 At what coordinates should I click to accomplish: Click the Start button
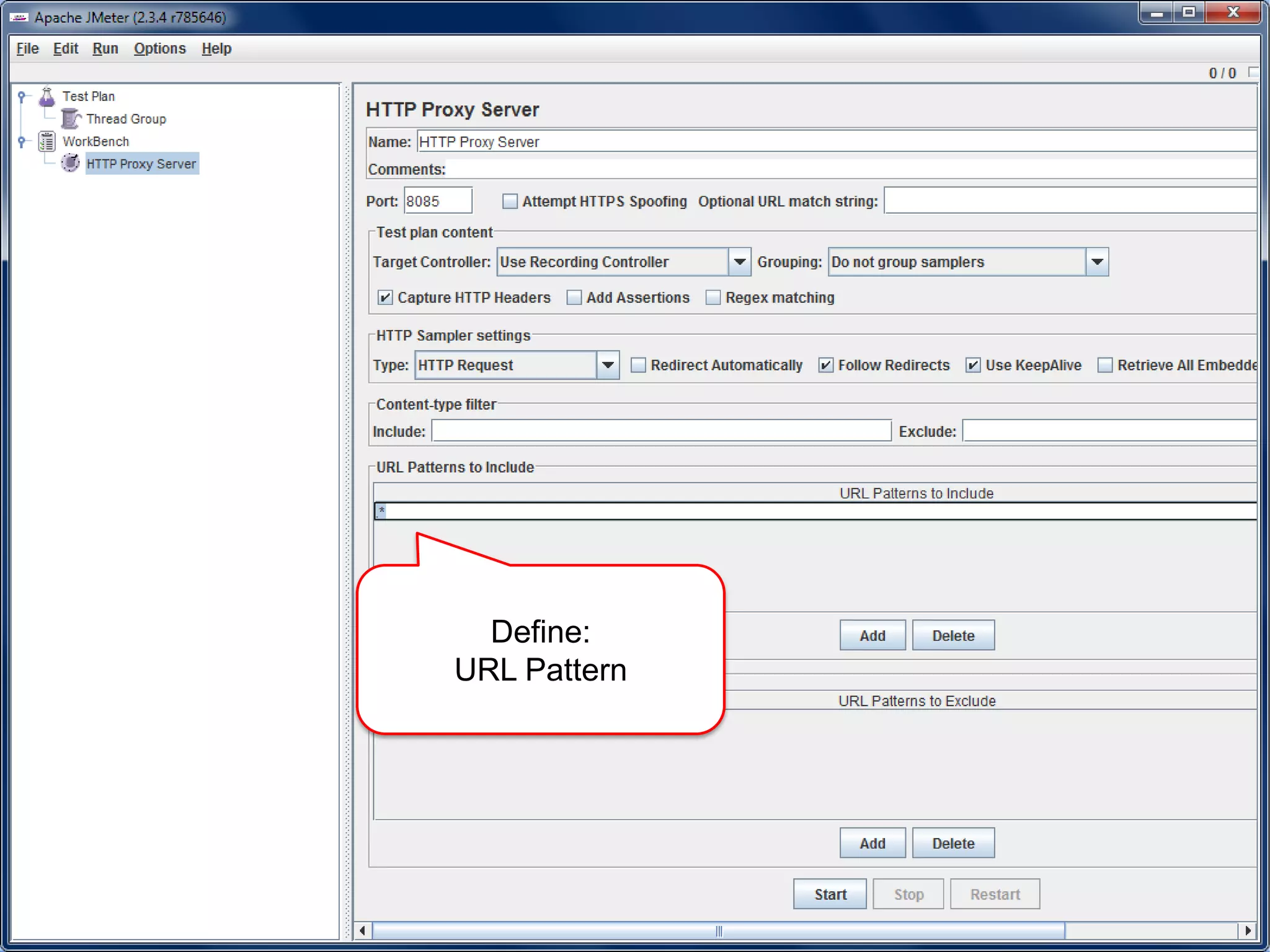coord(830,894)
